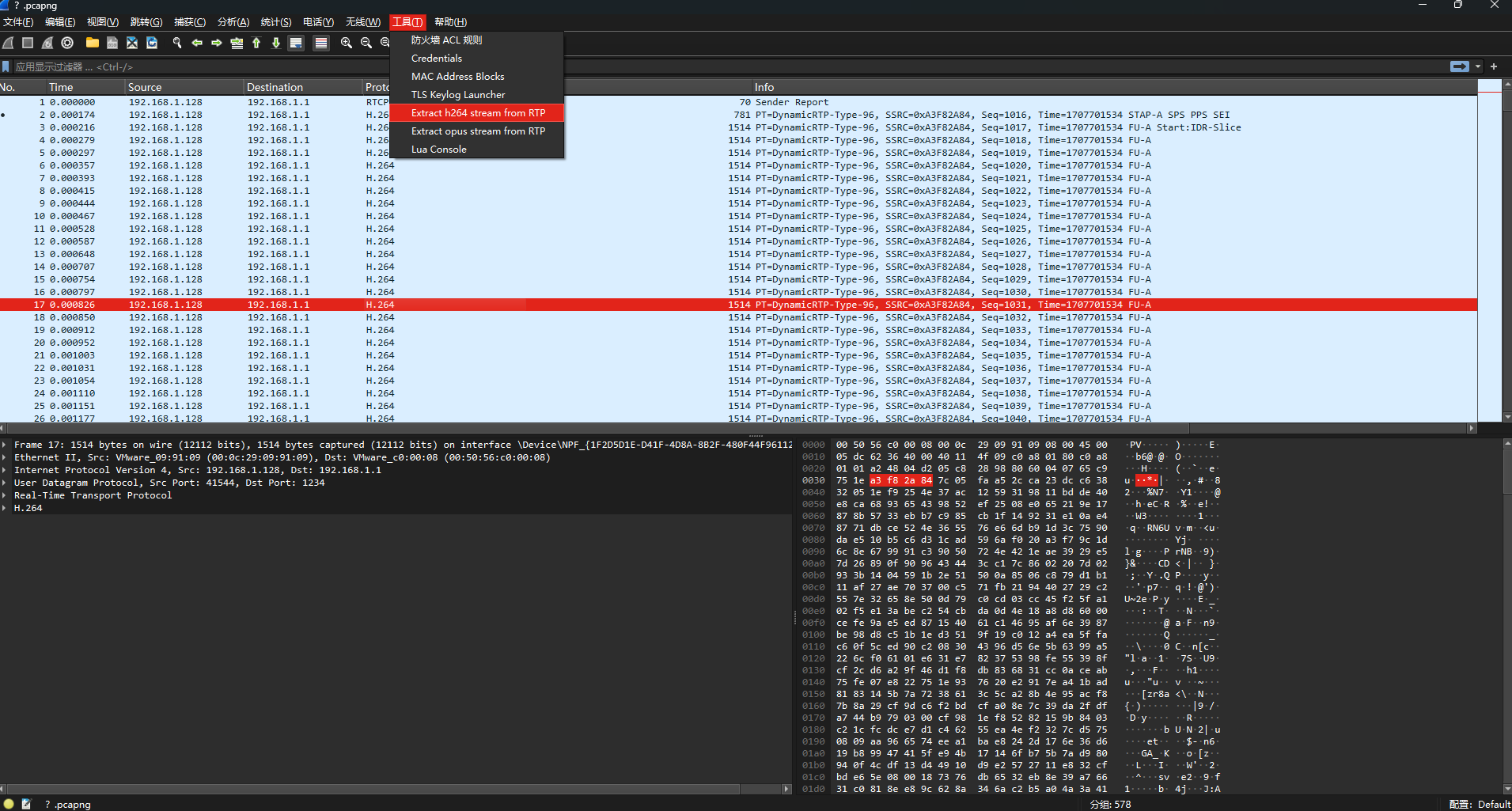
Task: Open the 跳转(G) menu
Action: pyautogui.click(x=146, y=22)
